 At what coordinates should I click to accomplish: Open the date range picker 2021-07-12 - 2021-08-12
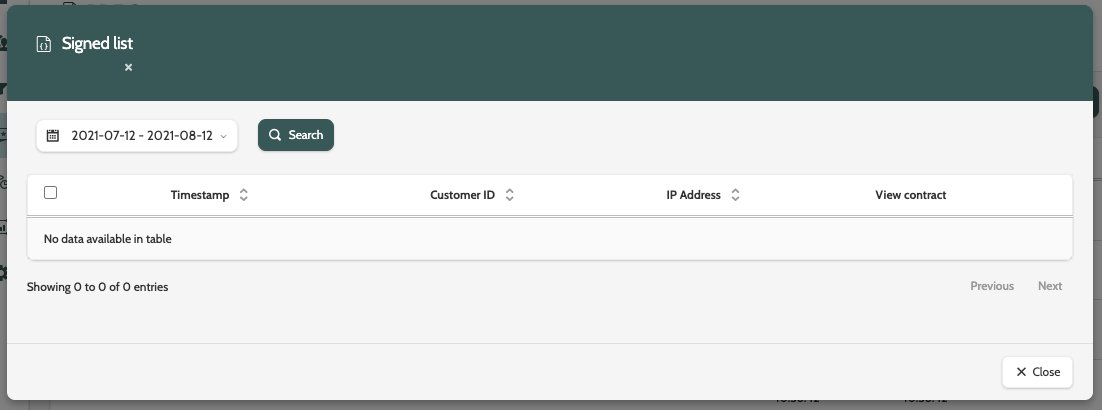tap(137, 136)
